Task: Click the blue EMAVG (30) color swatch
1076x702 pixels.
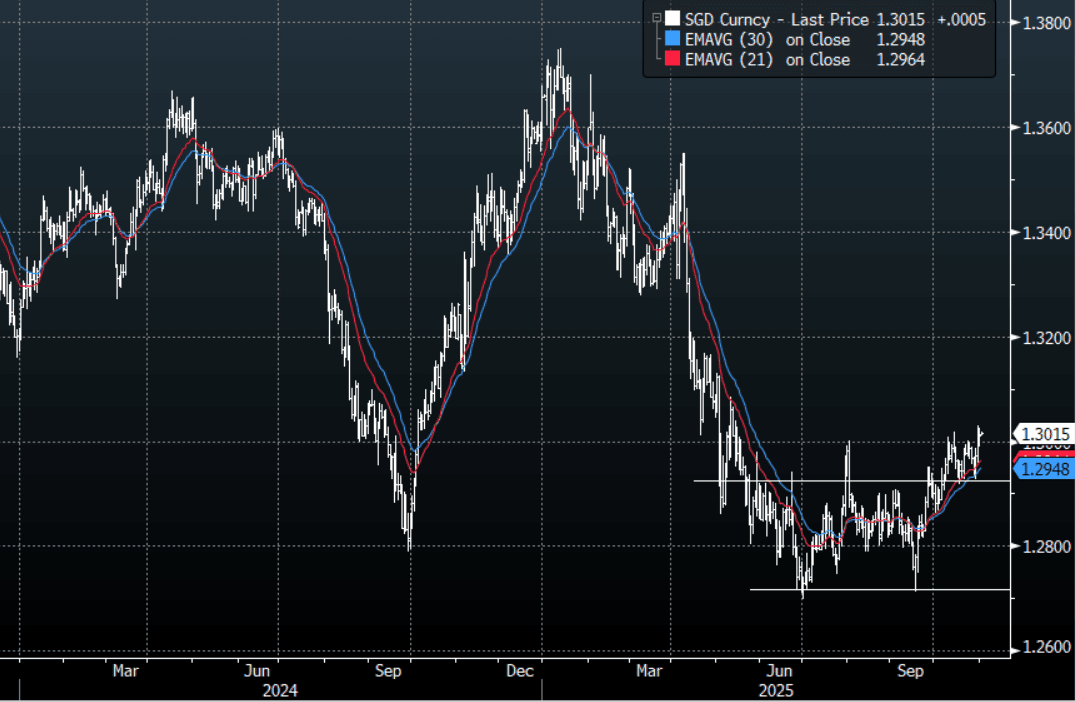Action: 673,39
